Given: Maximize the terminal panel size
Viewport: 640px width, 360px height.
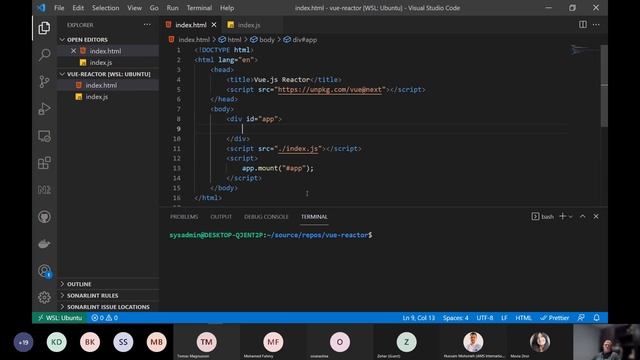Looking at the screenshot, I should (x=582, y=216).
